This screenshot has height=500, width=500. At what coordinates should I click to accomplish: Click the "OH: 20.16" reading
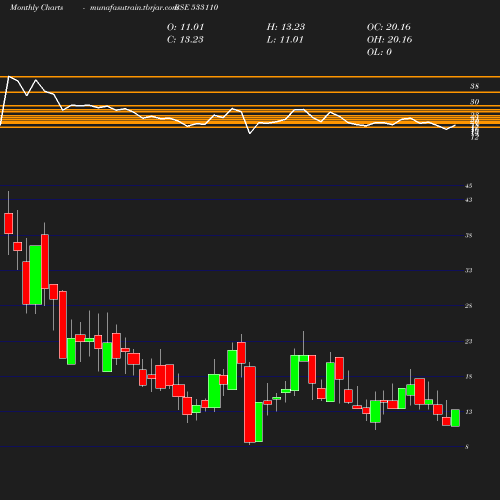pos(389,40)
